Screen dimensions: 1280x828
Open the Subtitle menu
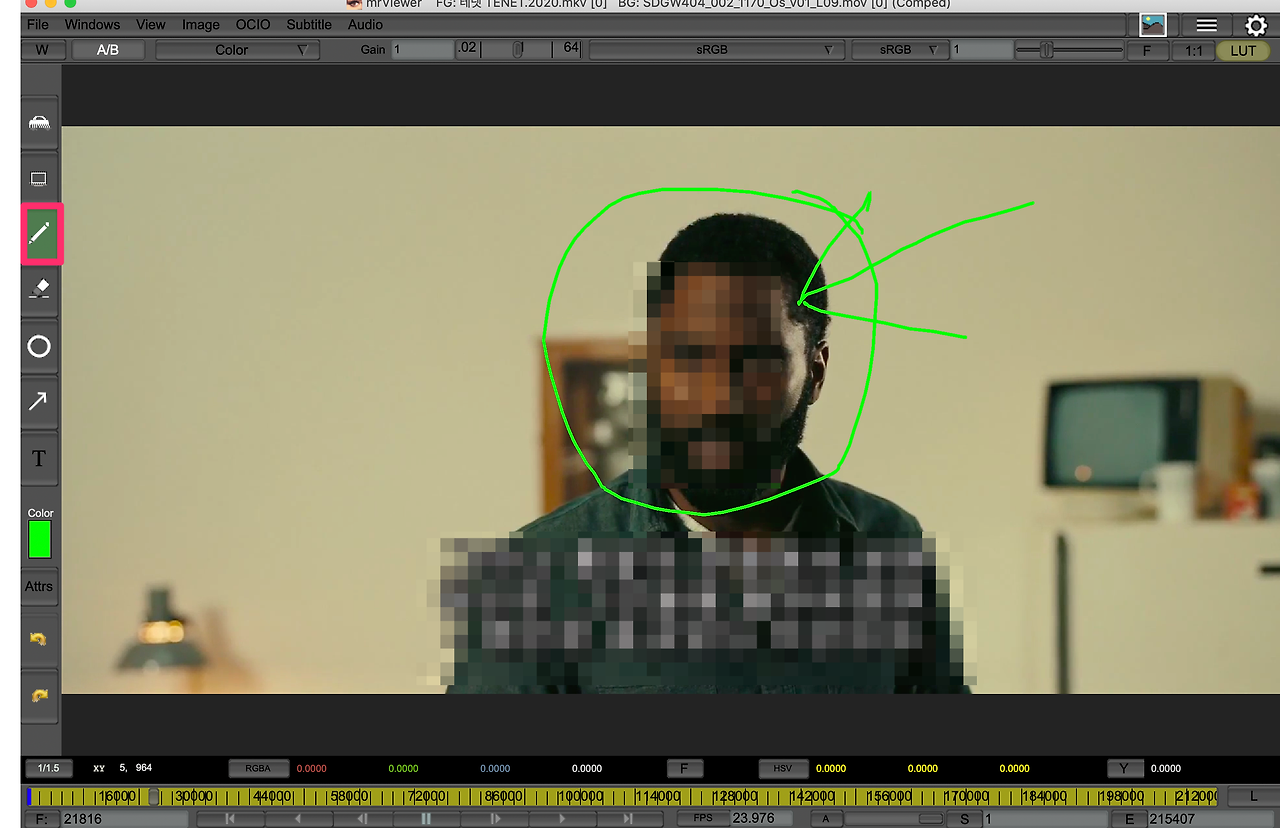click(309, 24)
